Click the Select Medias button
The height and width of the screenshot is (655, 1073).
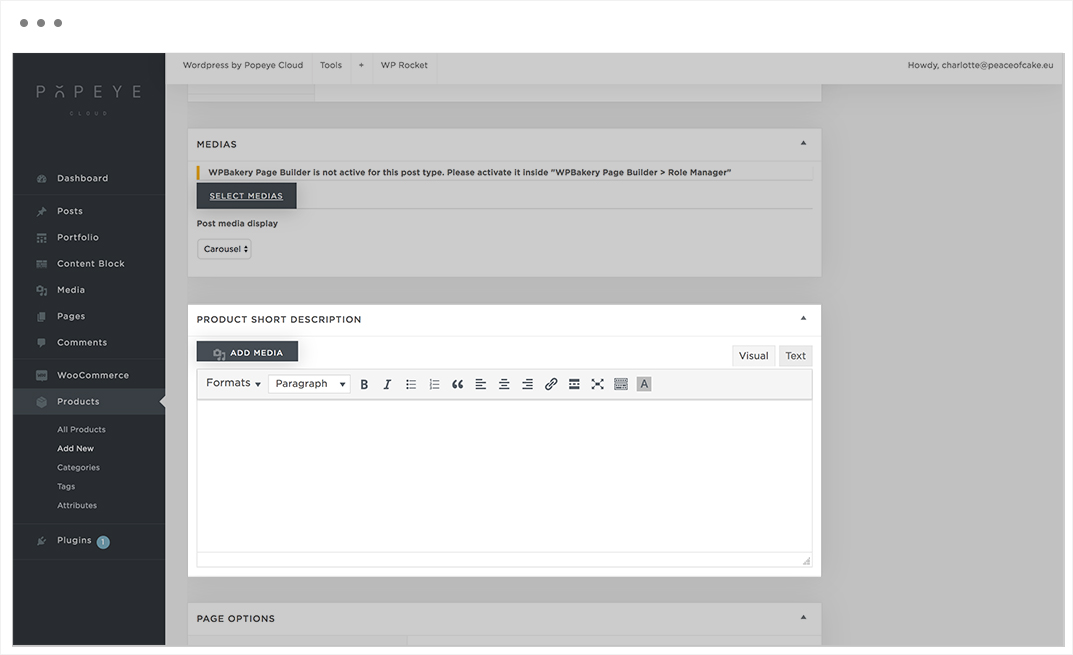[x=246, y=196]
